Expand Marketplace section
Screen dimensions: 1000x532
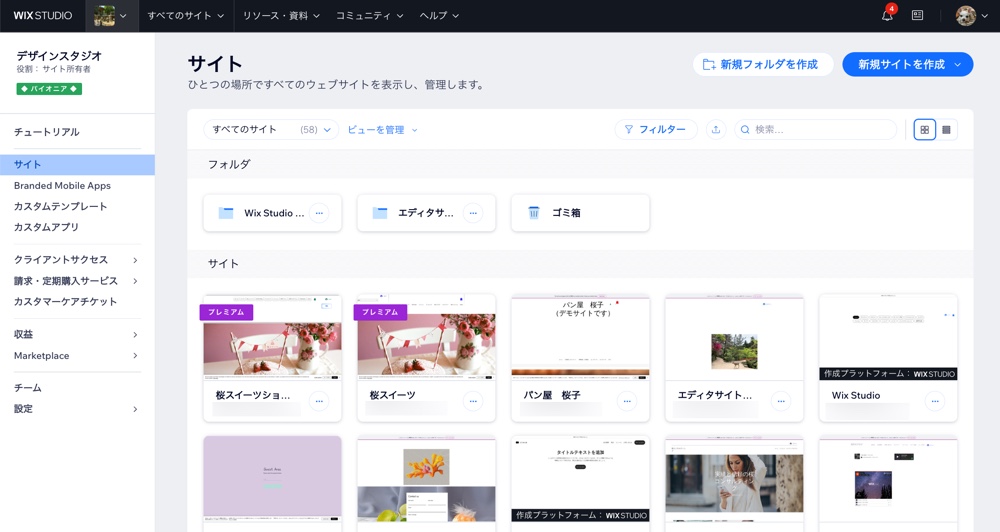[77, 356]
